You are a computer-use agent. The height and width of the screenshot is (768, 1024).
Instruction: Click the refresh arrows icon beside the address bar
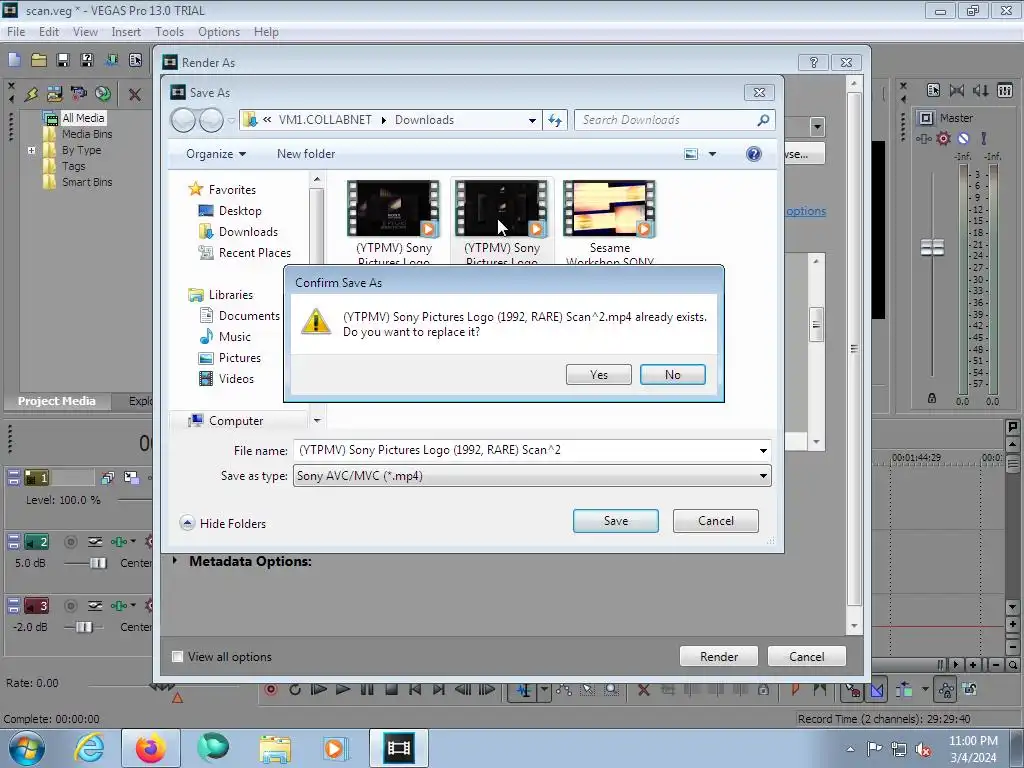point(555,120)
